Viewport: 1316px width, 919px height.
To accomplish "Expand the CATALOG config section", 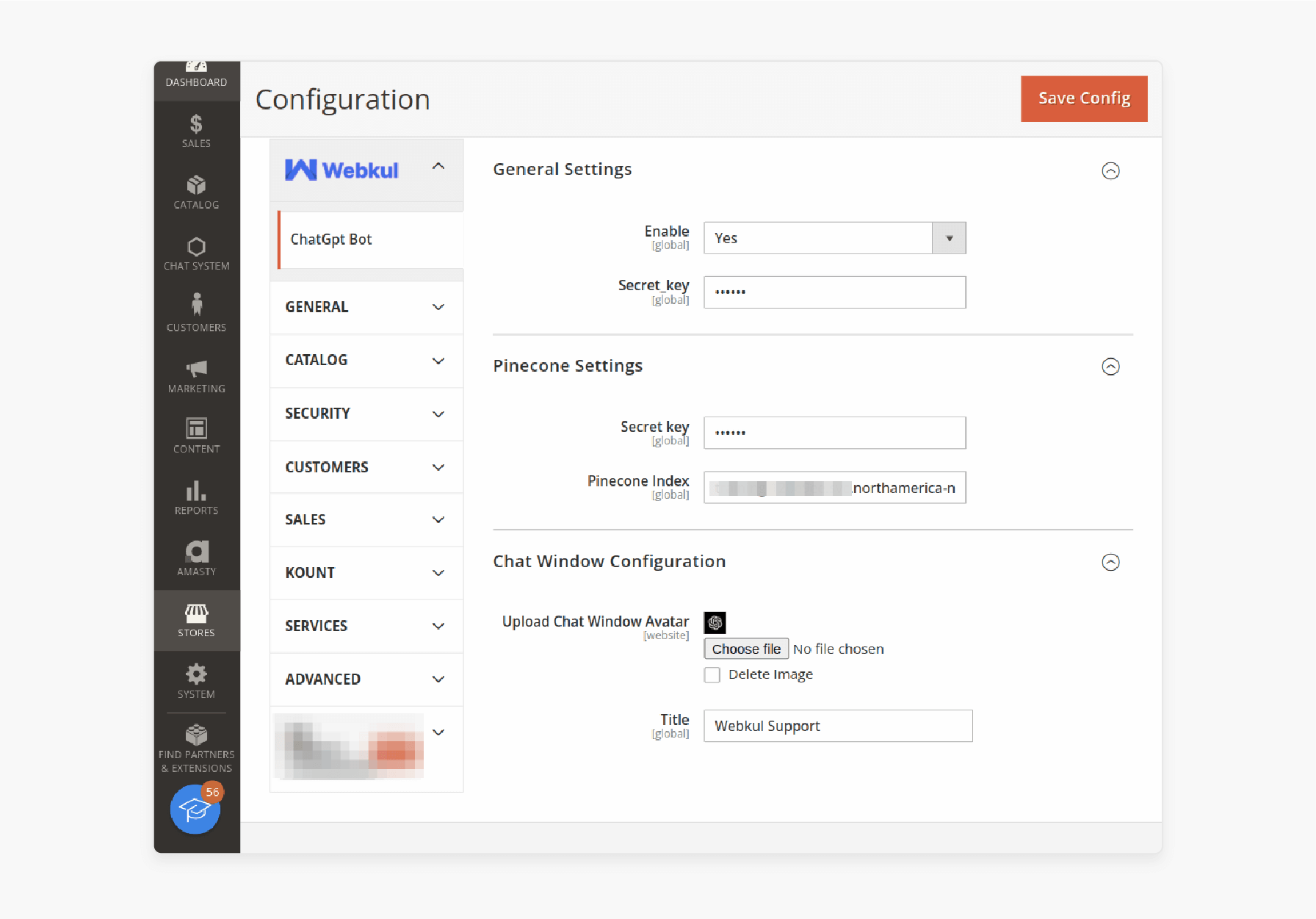I will click(366, 361).
